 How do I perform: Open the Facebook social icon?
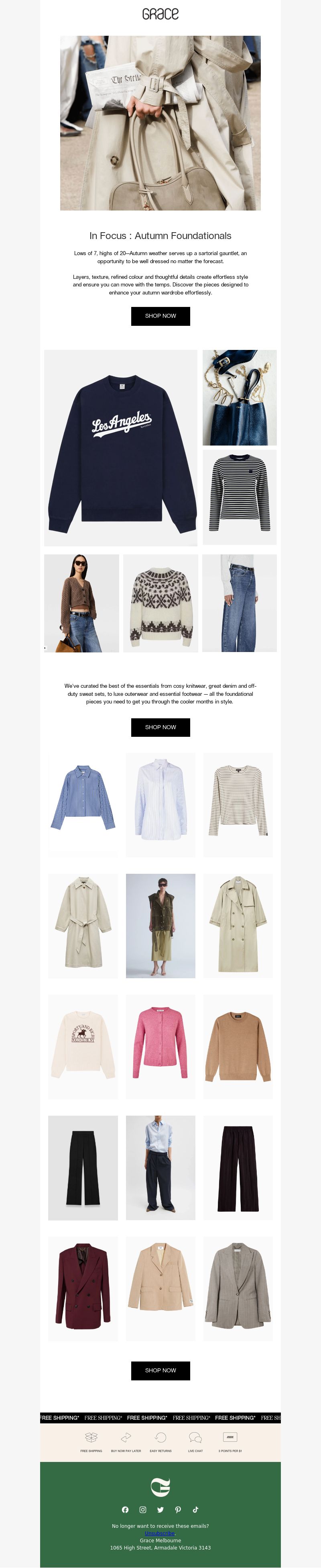coord(125,1510)
